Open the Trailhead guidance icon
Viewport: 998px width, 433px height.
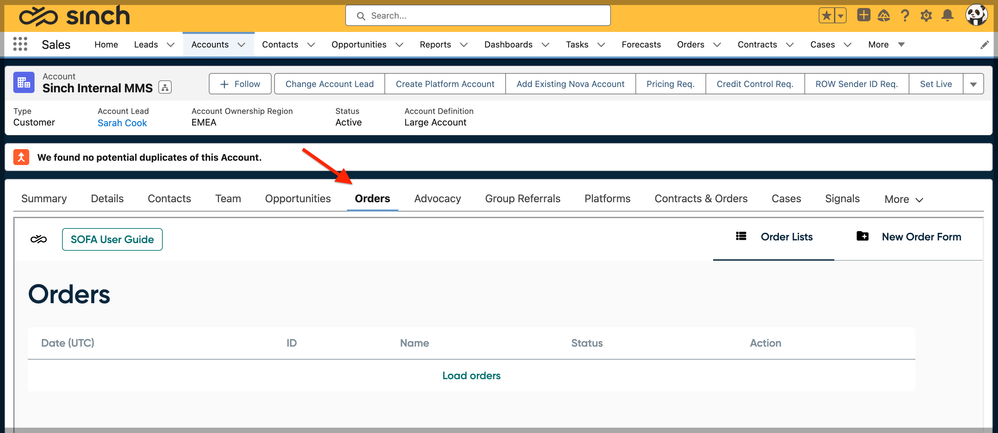click(883, 15)
